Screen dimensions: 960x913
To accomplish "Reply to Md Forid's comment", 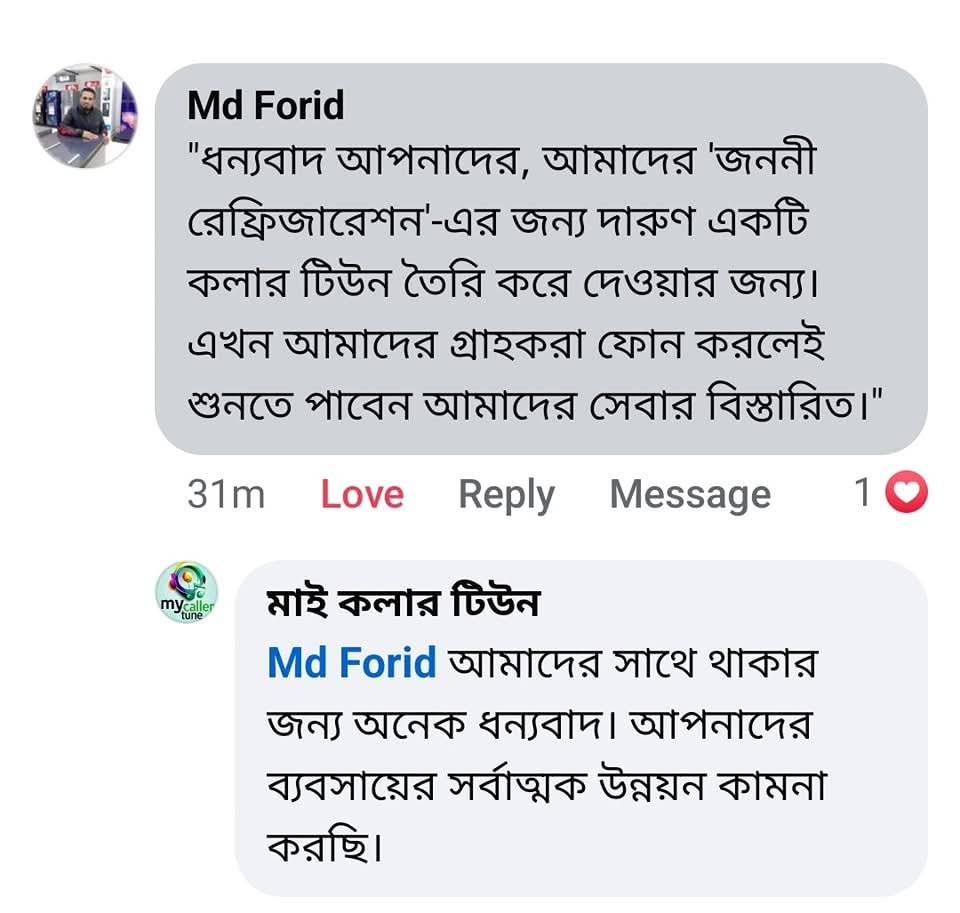I will 506,494.
